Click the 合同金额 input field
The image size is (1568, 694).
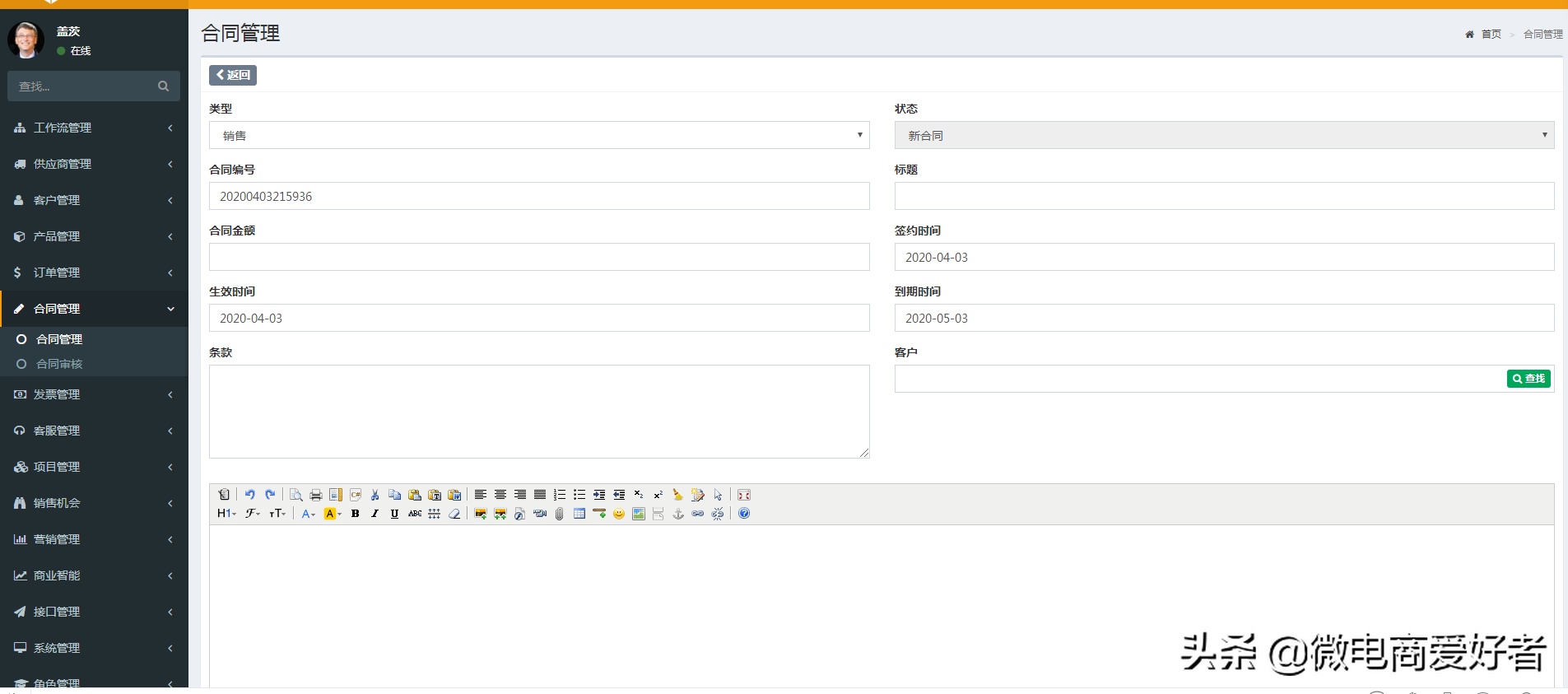[x=539, y=257]
